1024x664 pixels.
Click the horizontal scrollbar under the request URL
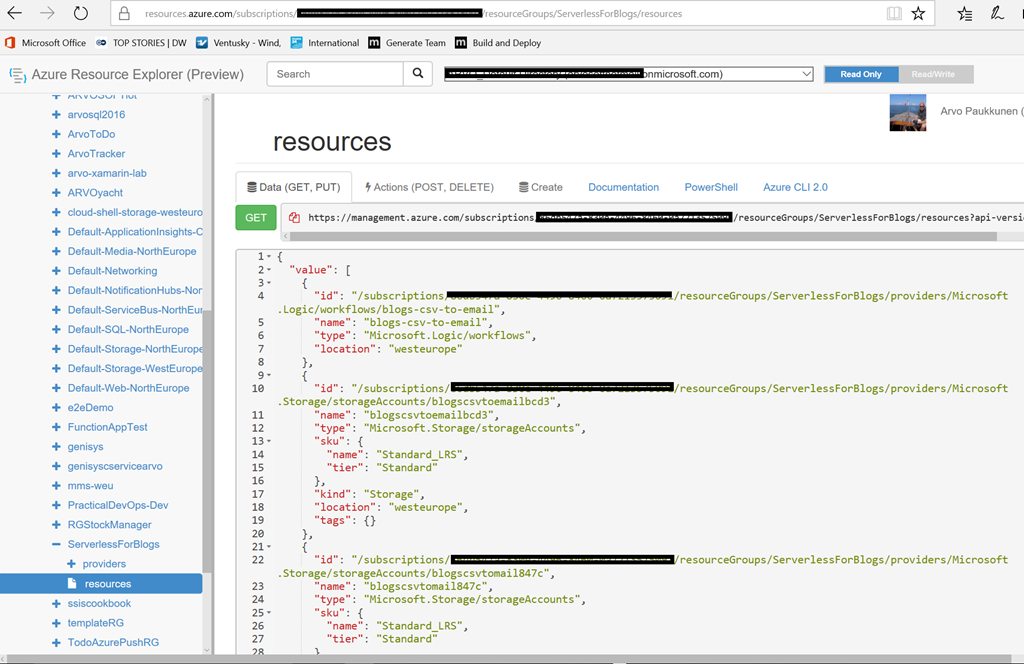640,237
